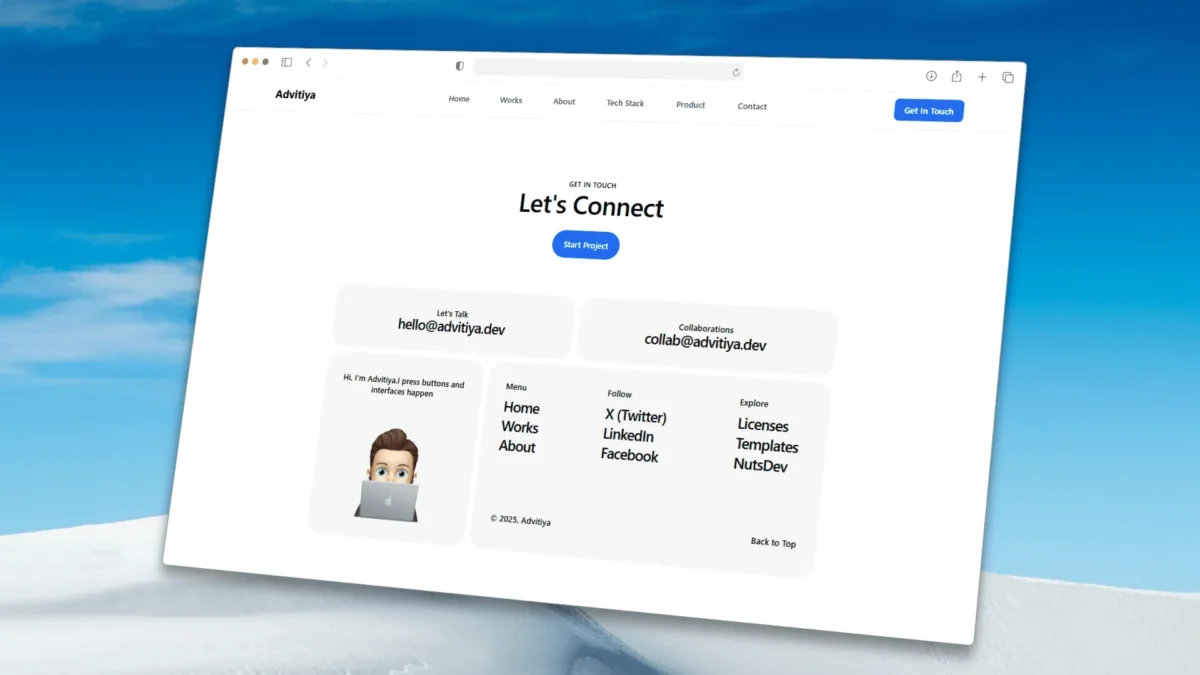
Task: Open the browser downloads icon
Action: pyautogui.click(x=931, y=76)
